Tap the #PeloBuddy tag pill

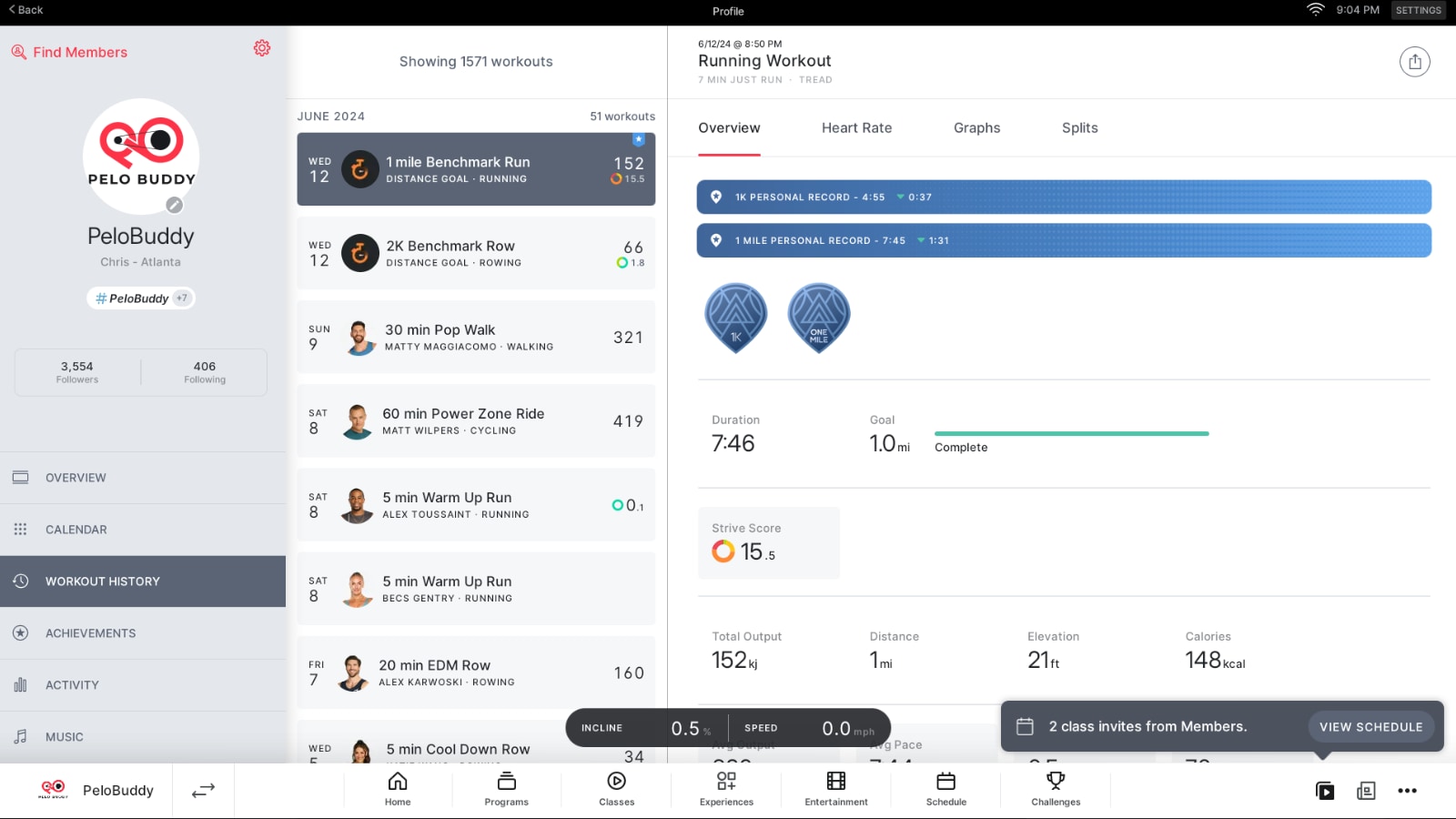click(x=141, y=298)
